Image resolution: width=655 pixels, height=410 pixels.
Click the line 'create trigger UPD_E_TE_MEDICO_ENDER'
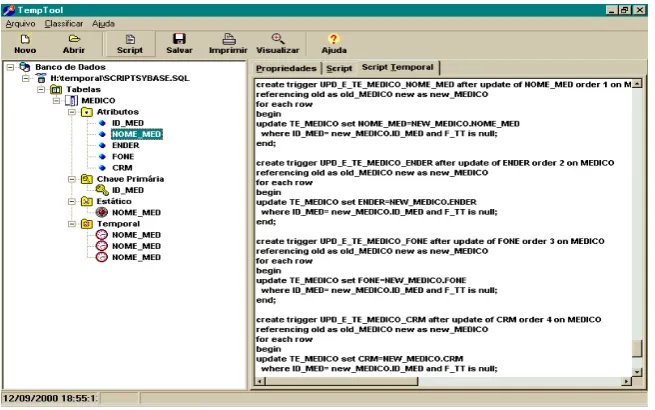[435, 163]
